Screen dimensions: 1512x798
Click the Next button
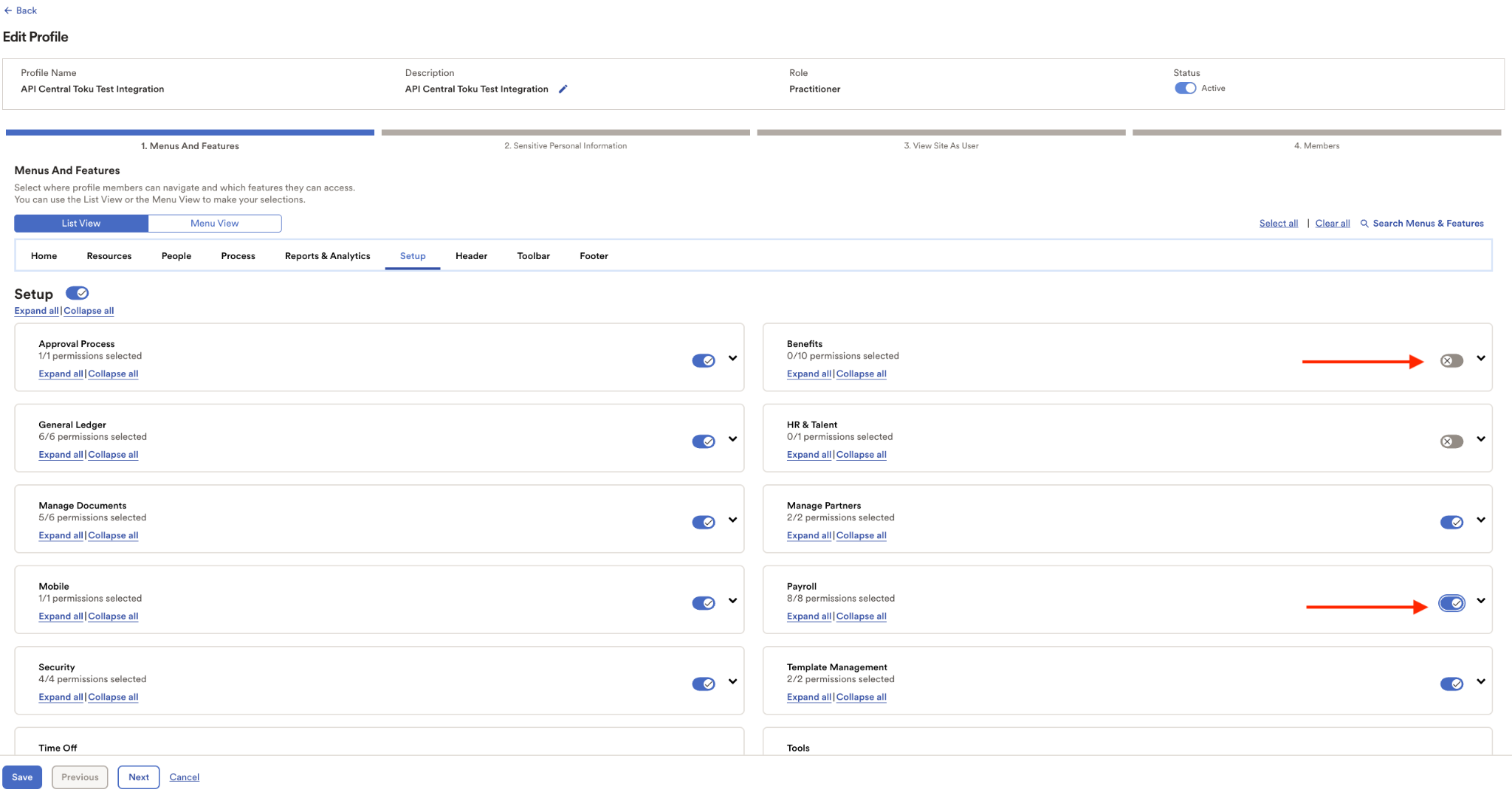(x=139, y=777)
